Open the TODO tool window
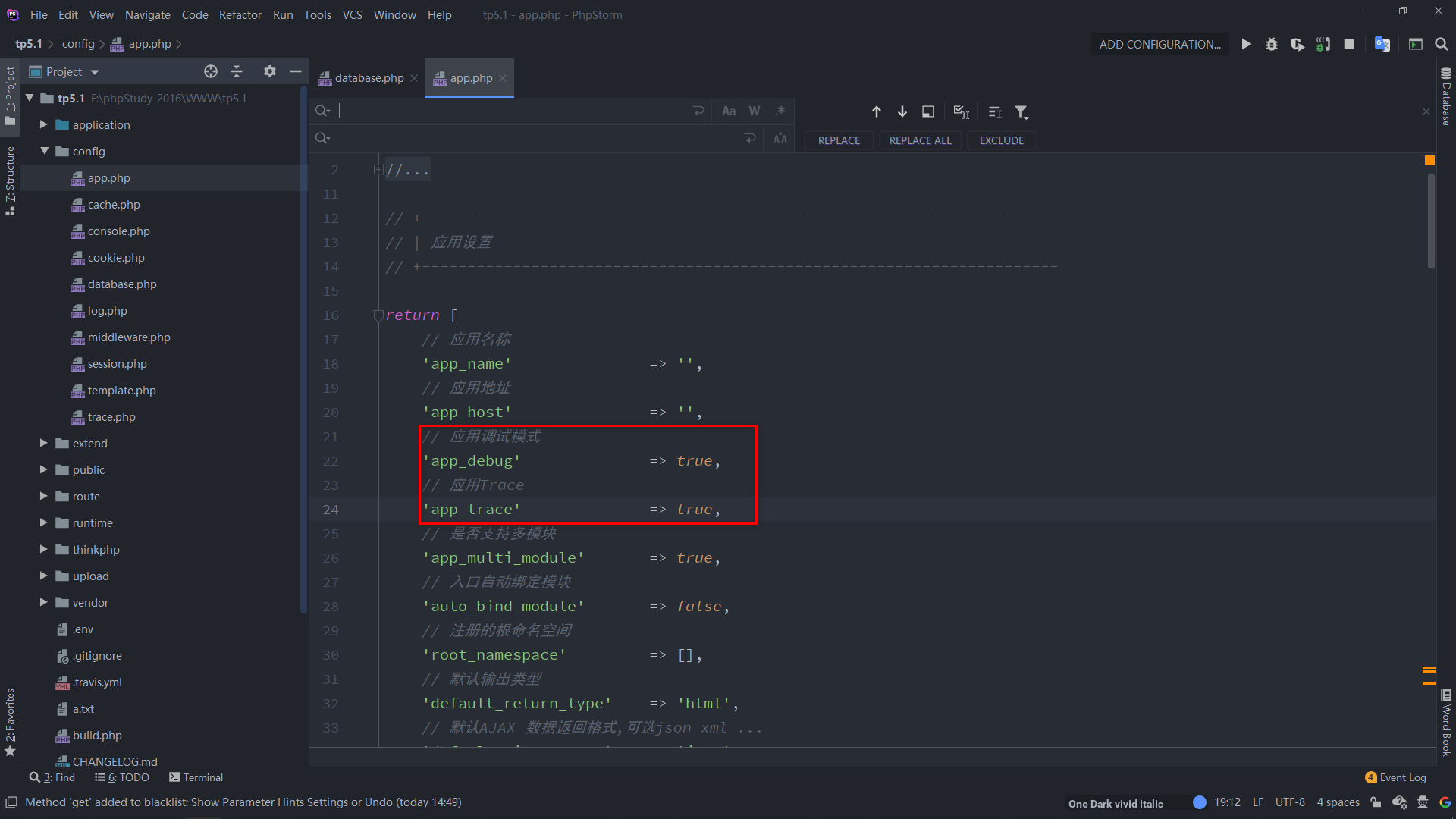The image size is (1456, 819). pos(122,777)
